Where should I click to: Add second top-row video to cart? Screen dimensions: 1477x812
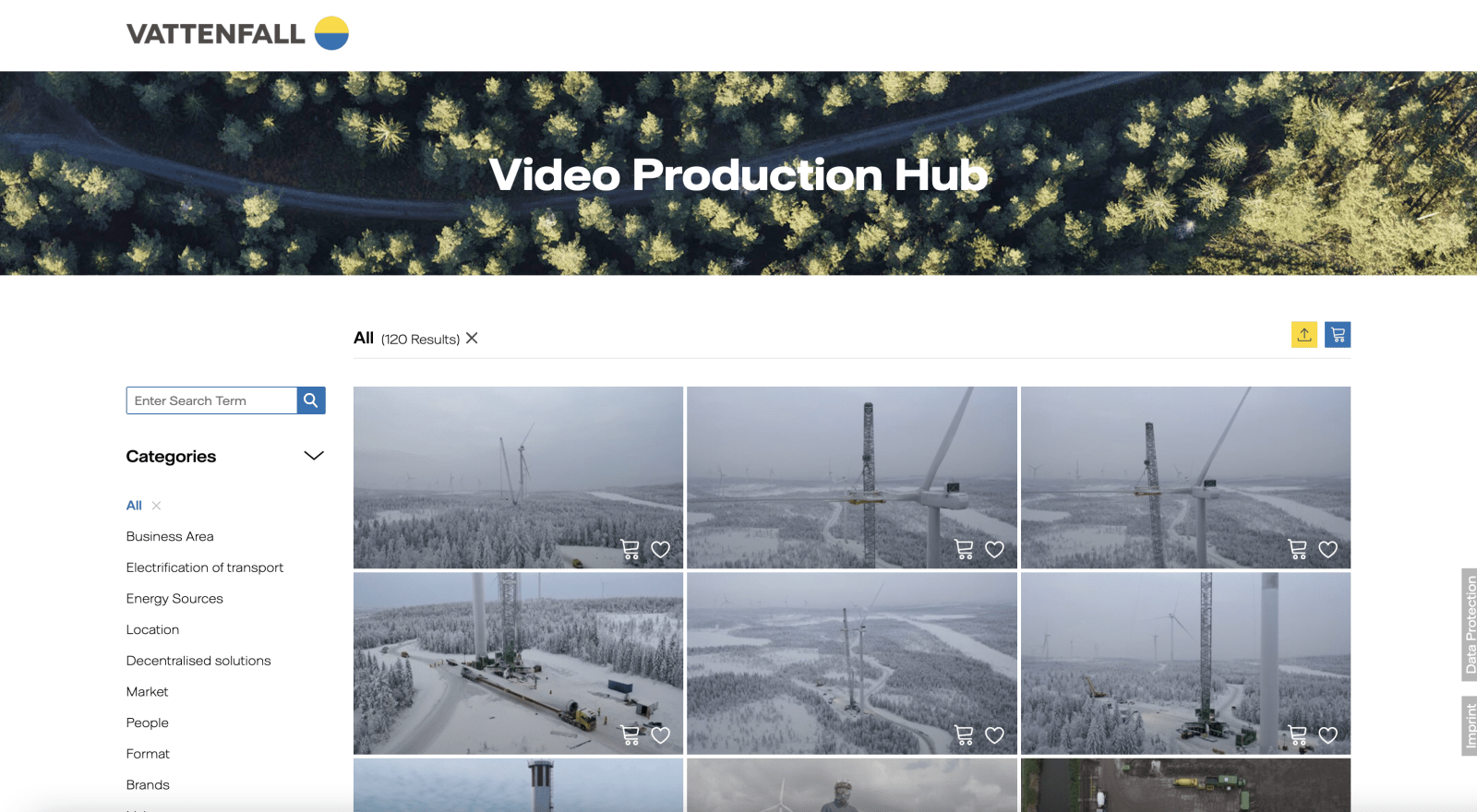[x=964, y=550]
